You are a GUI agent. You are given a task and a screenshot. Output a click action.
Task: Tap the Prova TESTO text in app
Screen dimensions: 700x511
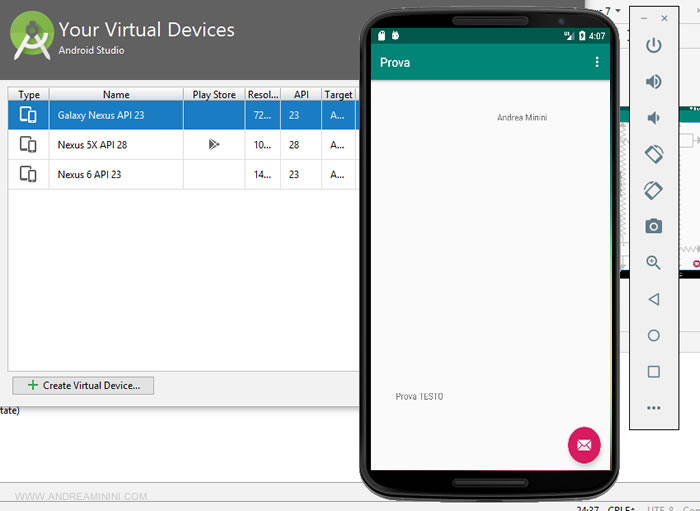pyautogui.click(x=419, y=396)
